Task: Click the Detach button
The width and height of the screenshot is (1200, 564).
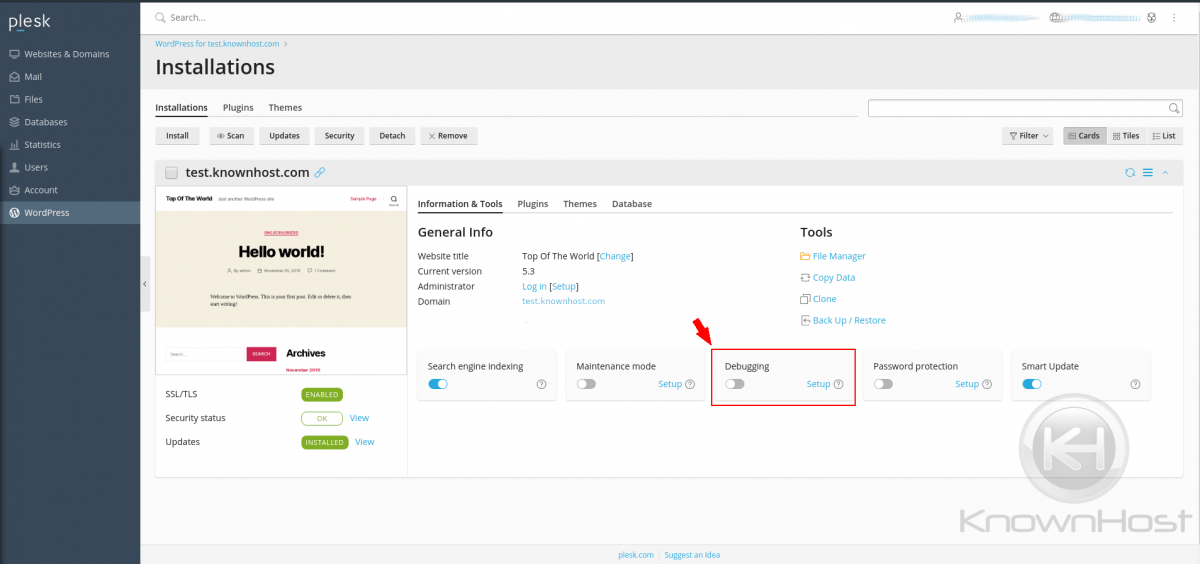Action: 392,135
